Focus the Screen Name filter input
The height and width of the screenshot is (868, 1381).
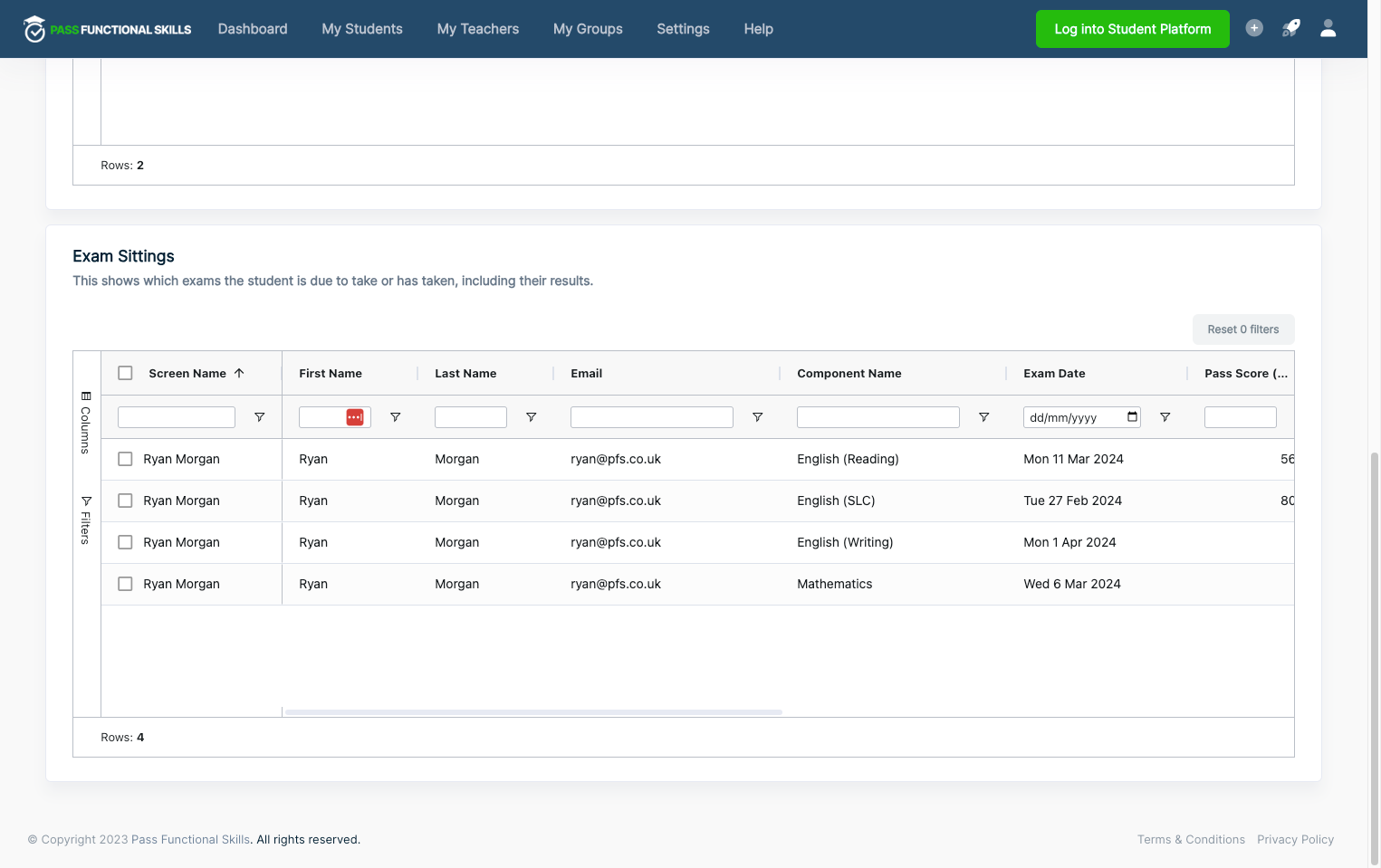coord(177,417)
